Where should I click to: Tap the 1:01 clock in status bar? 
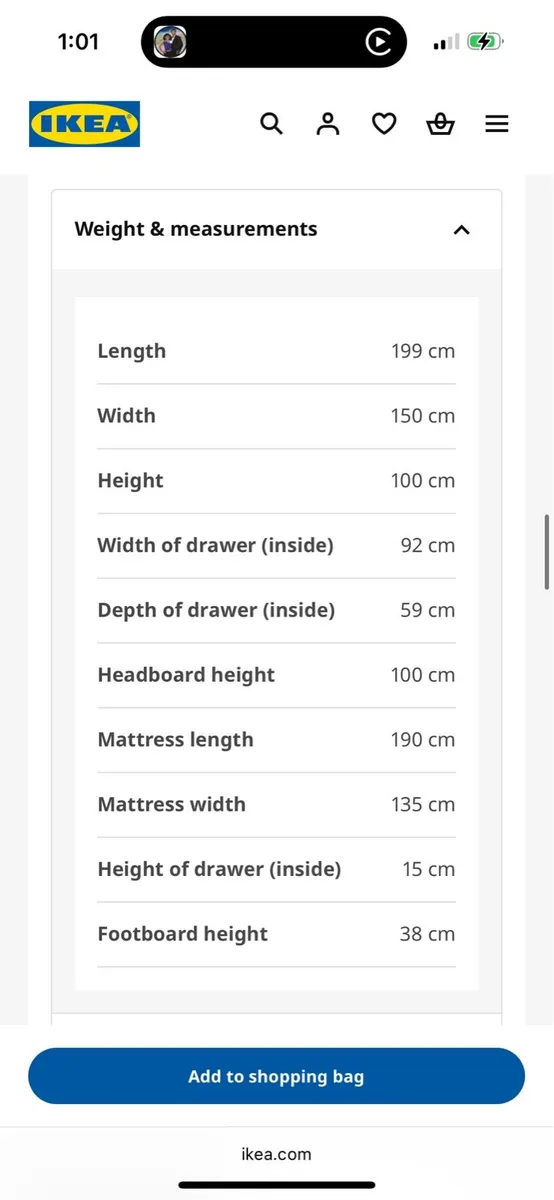78,42
